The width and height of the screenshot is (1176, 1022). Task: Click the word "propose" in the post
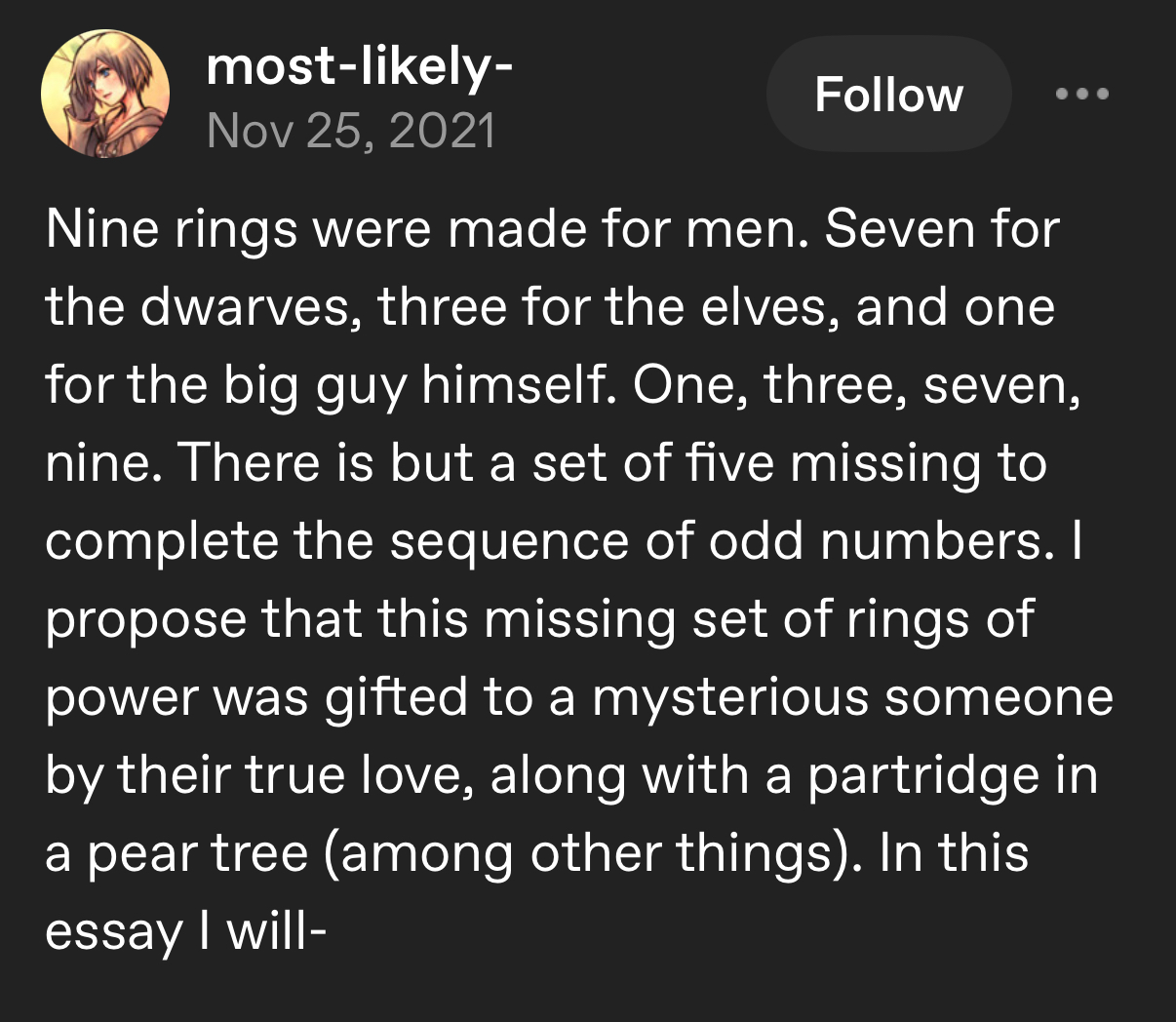[x=146, y=620]
